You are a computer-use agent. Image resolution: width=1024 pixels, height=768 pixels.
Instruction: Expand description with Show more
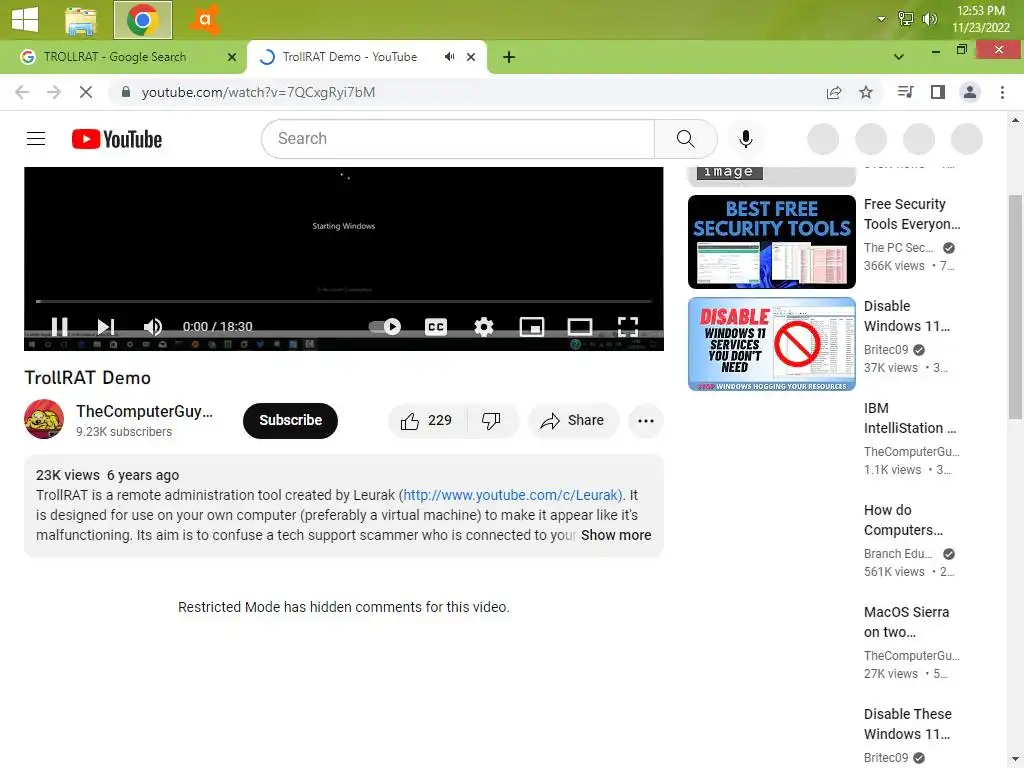point(616,535)
